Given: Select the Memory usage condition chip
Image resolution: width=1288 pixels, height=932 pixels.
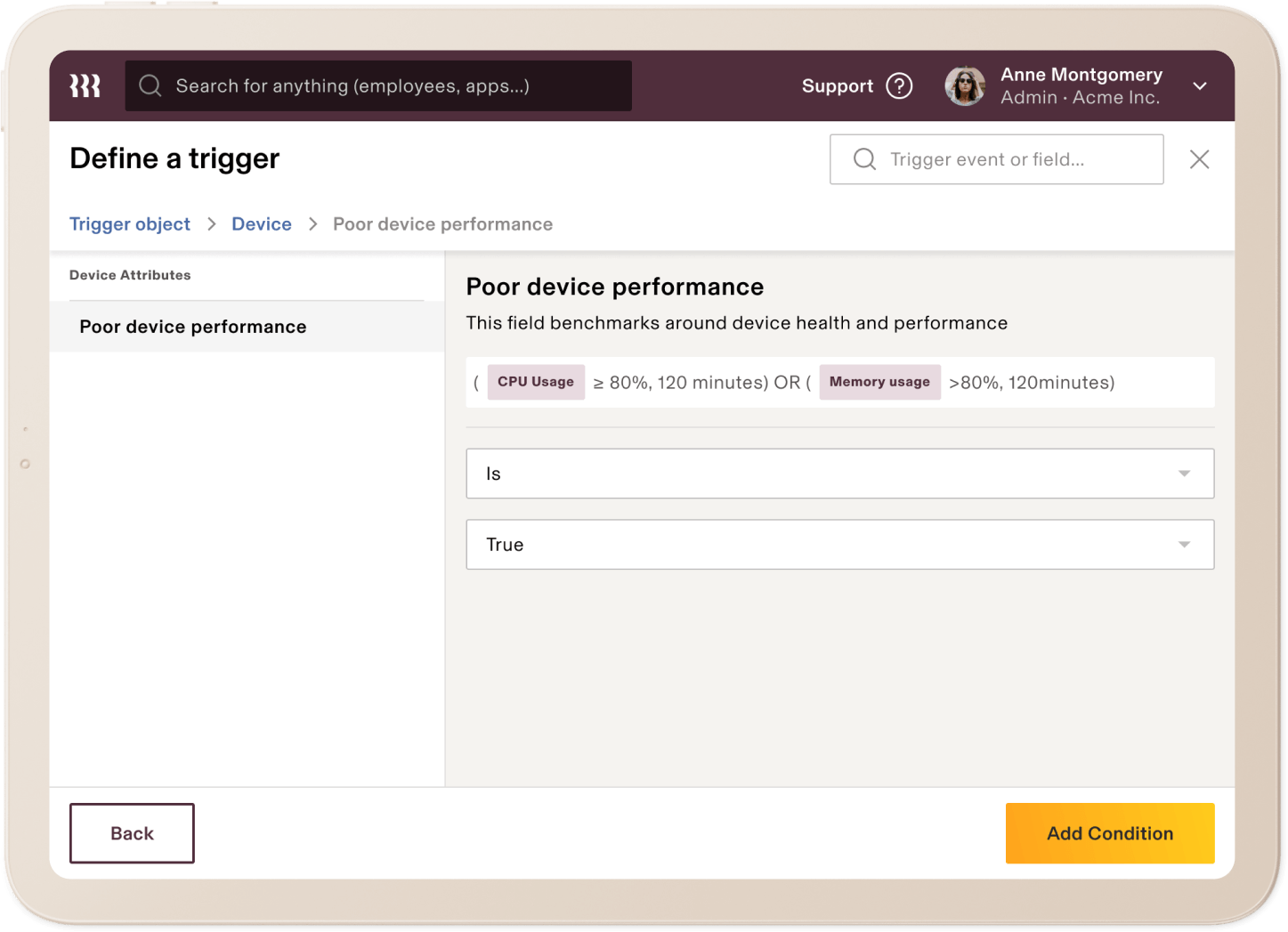Looking at the screenshot, I should coord(879,382).
